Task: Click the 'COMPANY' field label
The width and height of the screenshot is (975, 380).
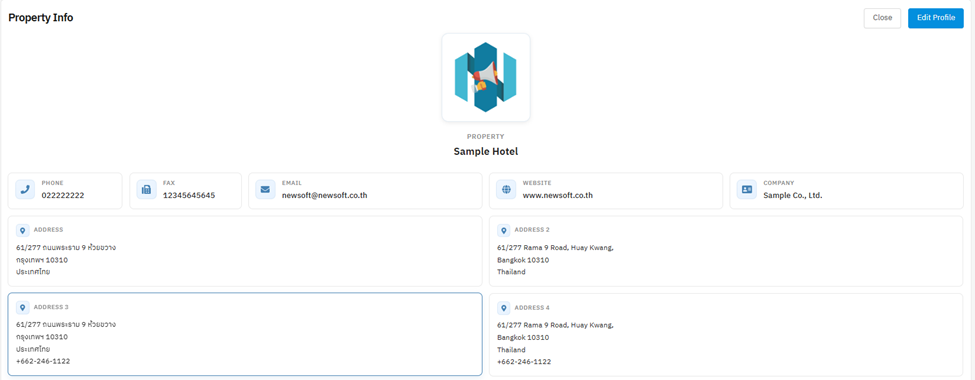Action: pos(779,183)
